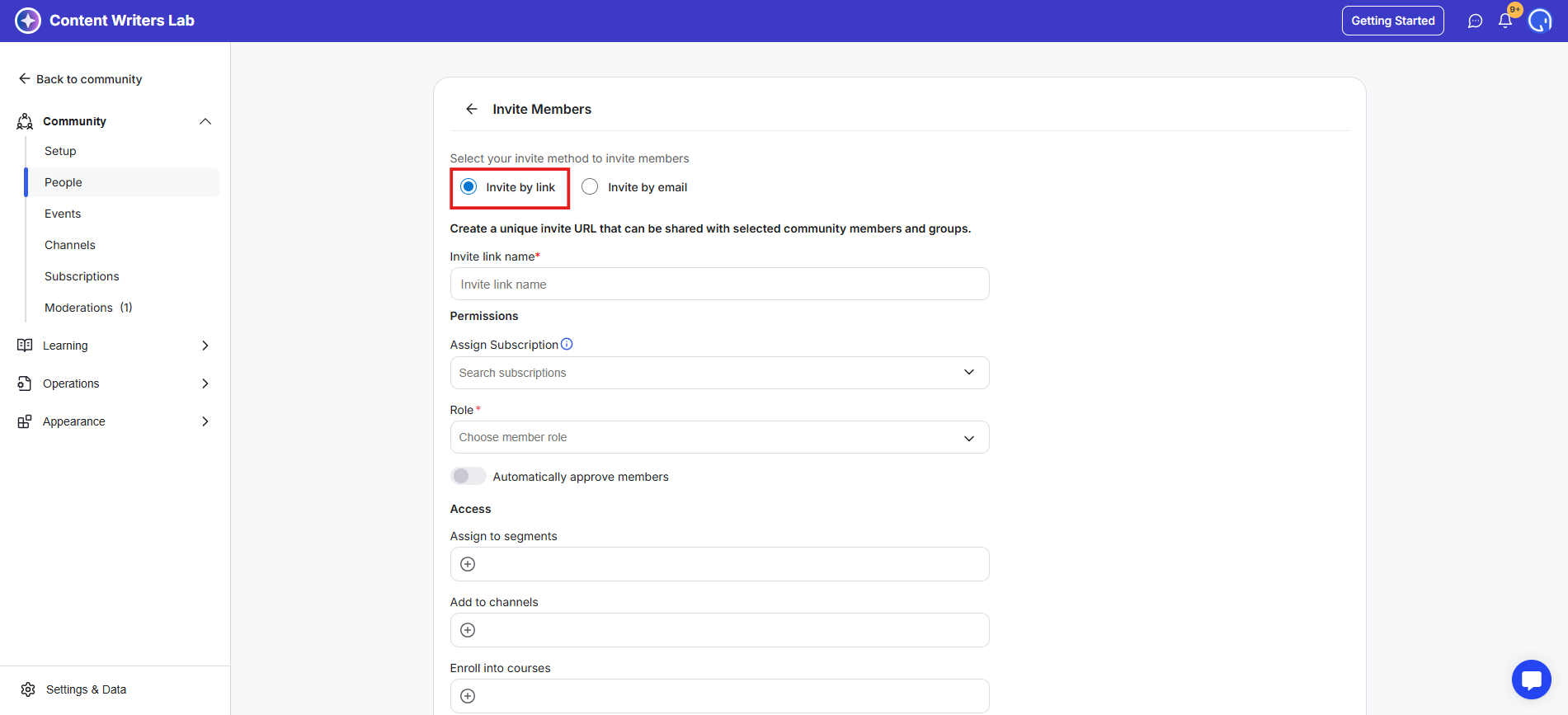
Task: Open the notifications bell icon
Action: click(1504, 21)
